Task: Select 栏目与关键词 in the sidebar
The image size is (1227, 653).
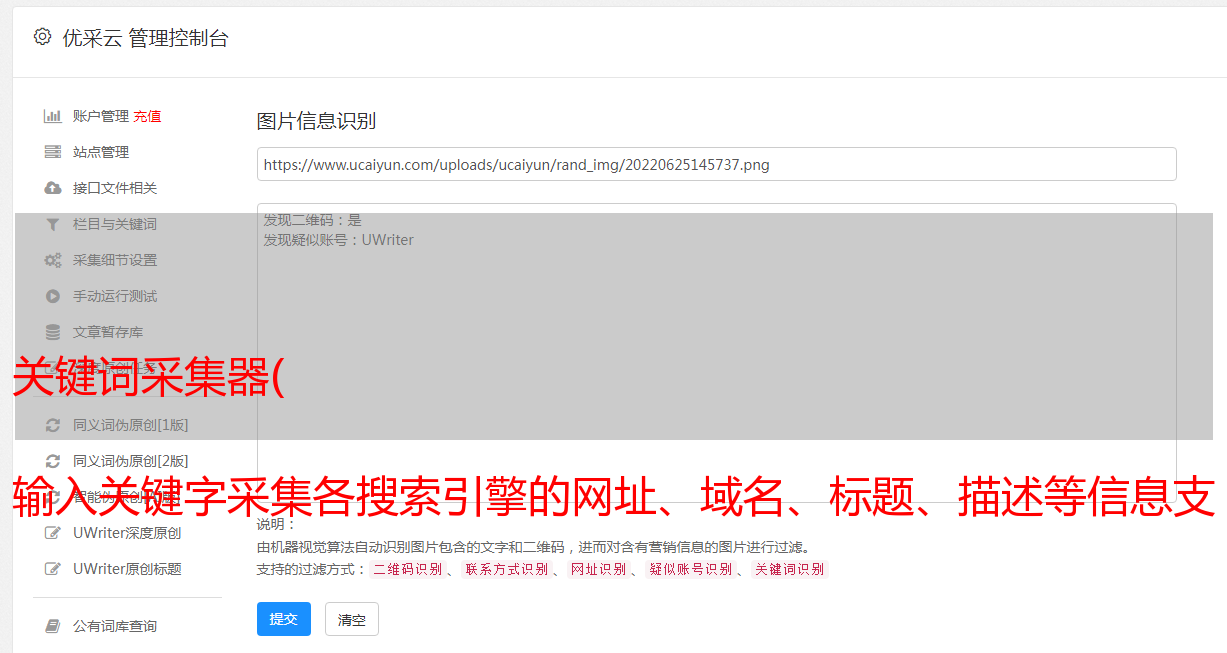Action: point(115,224)
